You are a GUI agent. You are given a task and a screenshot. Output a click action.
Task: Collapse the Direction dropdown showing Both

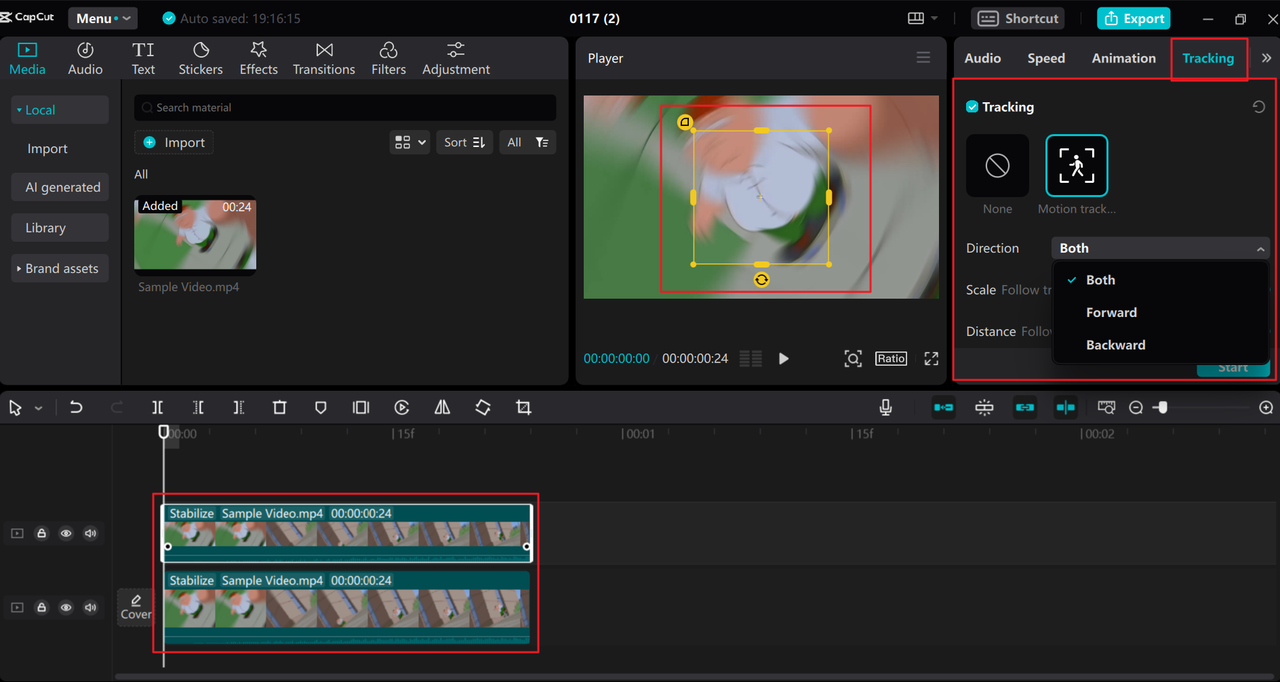tap(1161, 248)
